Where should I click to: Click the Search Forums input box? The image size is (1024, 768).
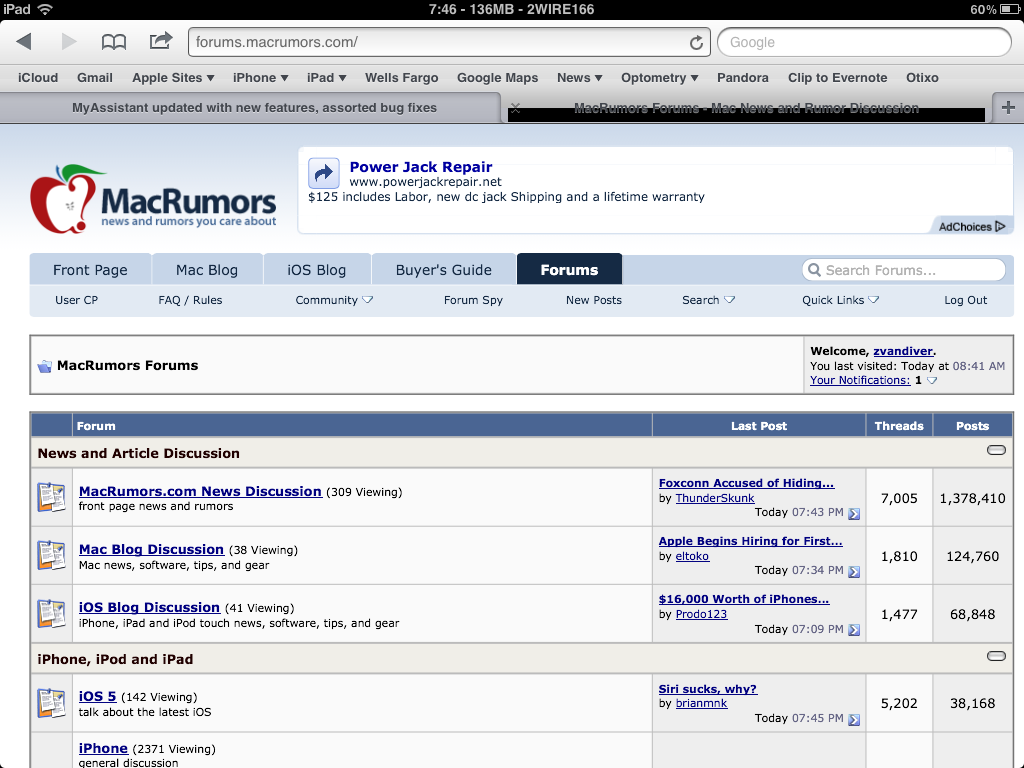tap(904, 270)
